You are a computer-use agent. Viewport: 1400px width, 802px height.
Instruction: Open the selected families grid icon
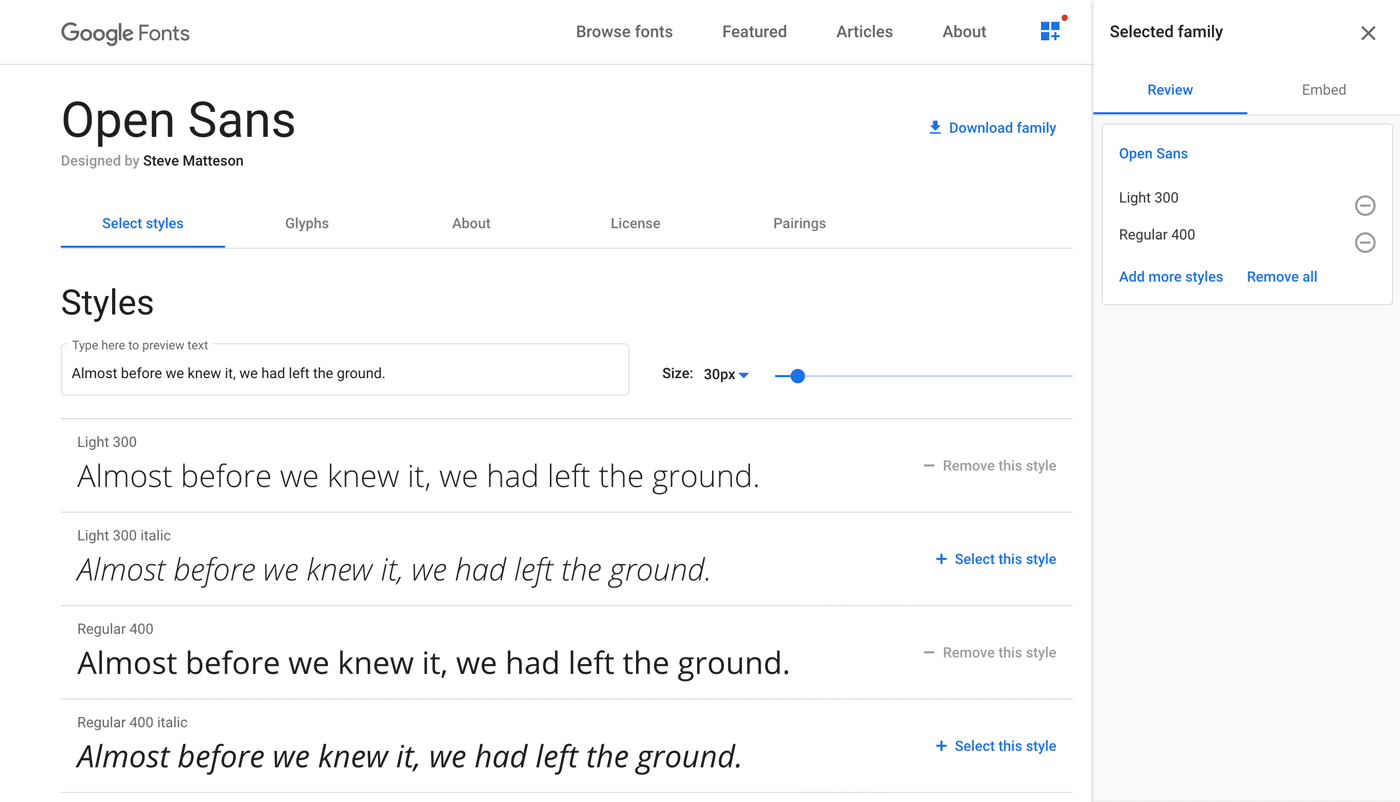pyautogui.click(x=1050, y=31)
